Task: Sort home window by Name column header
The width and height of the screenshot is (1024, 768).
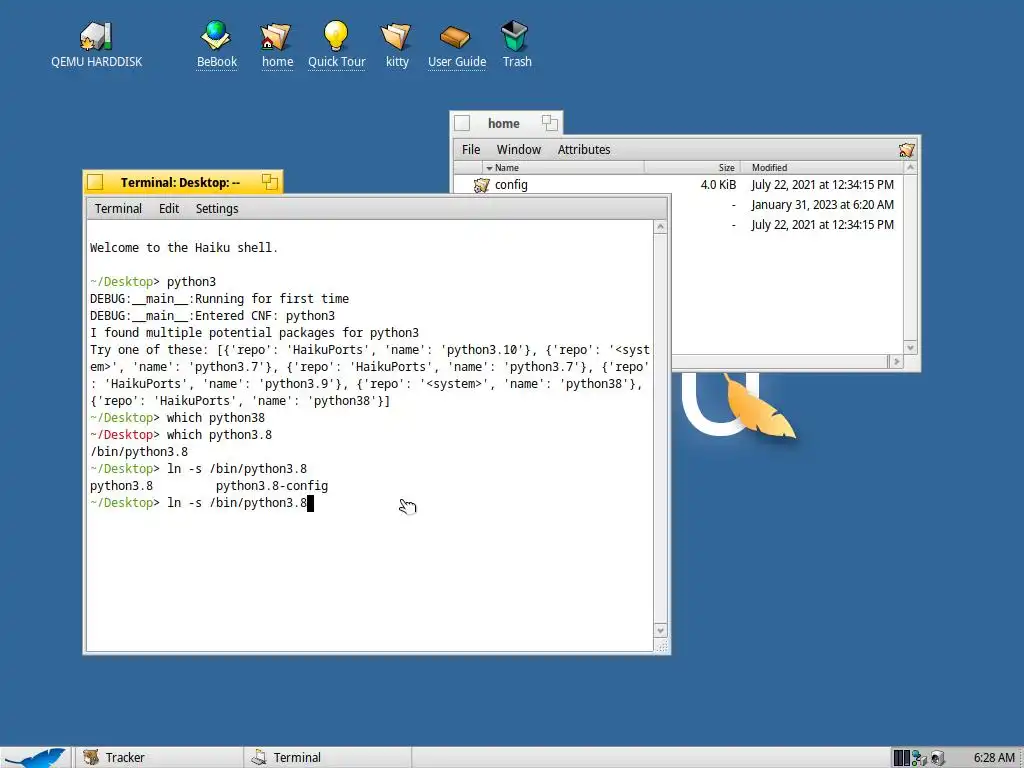Action: coord(563,168)
